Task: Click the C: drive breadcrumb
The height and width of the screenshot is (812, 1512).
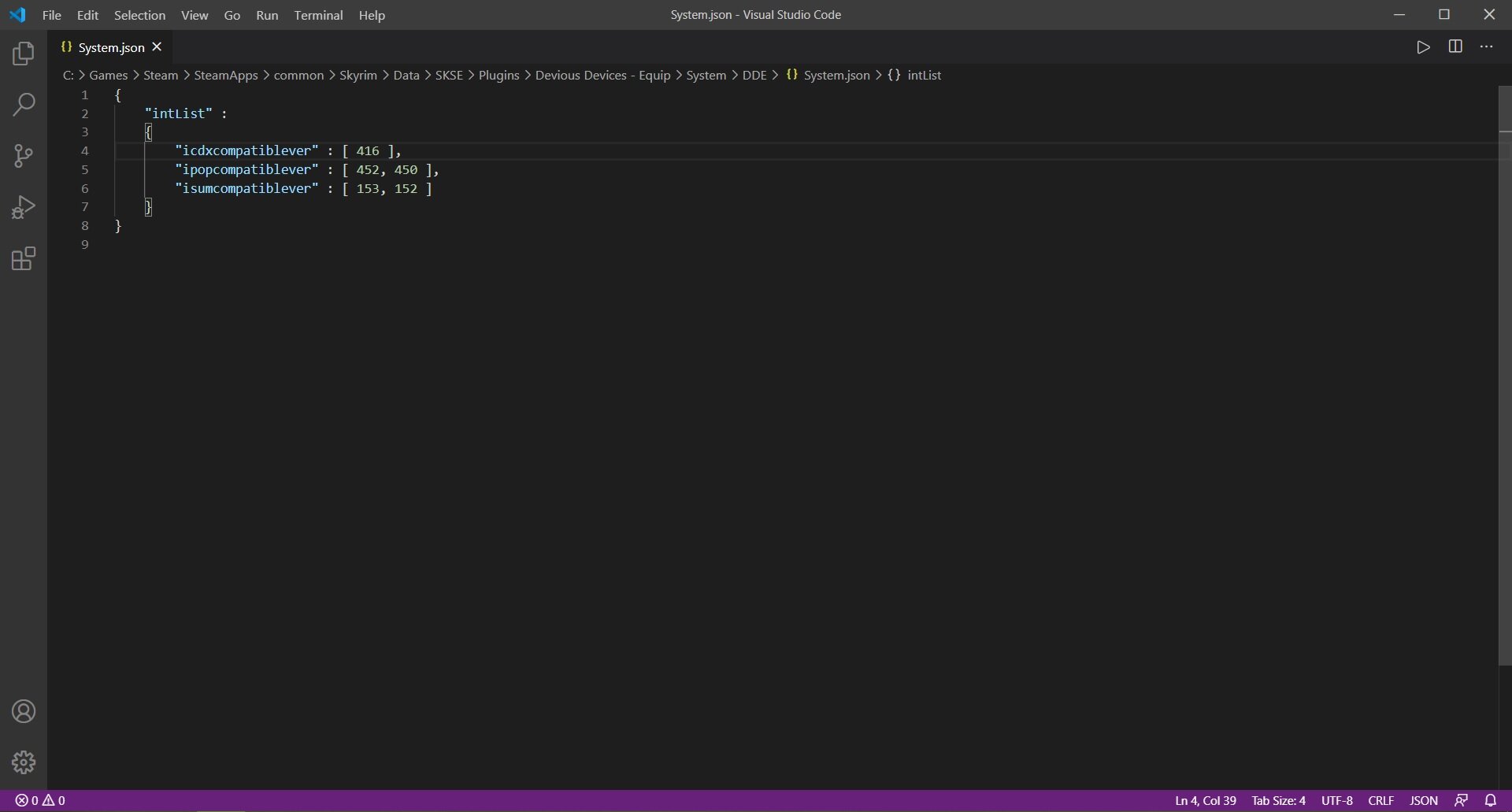Action: click(69, 75)
